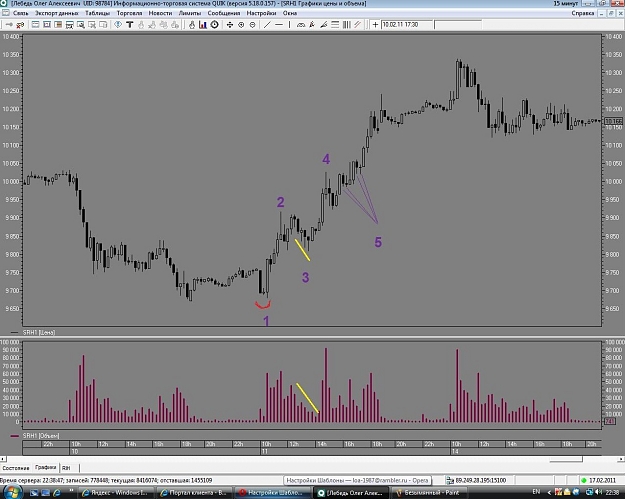The height and width of the screenshot is (499, 625).
Task: Open the Торговля menu
Action: tap(129, 13)
